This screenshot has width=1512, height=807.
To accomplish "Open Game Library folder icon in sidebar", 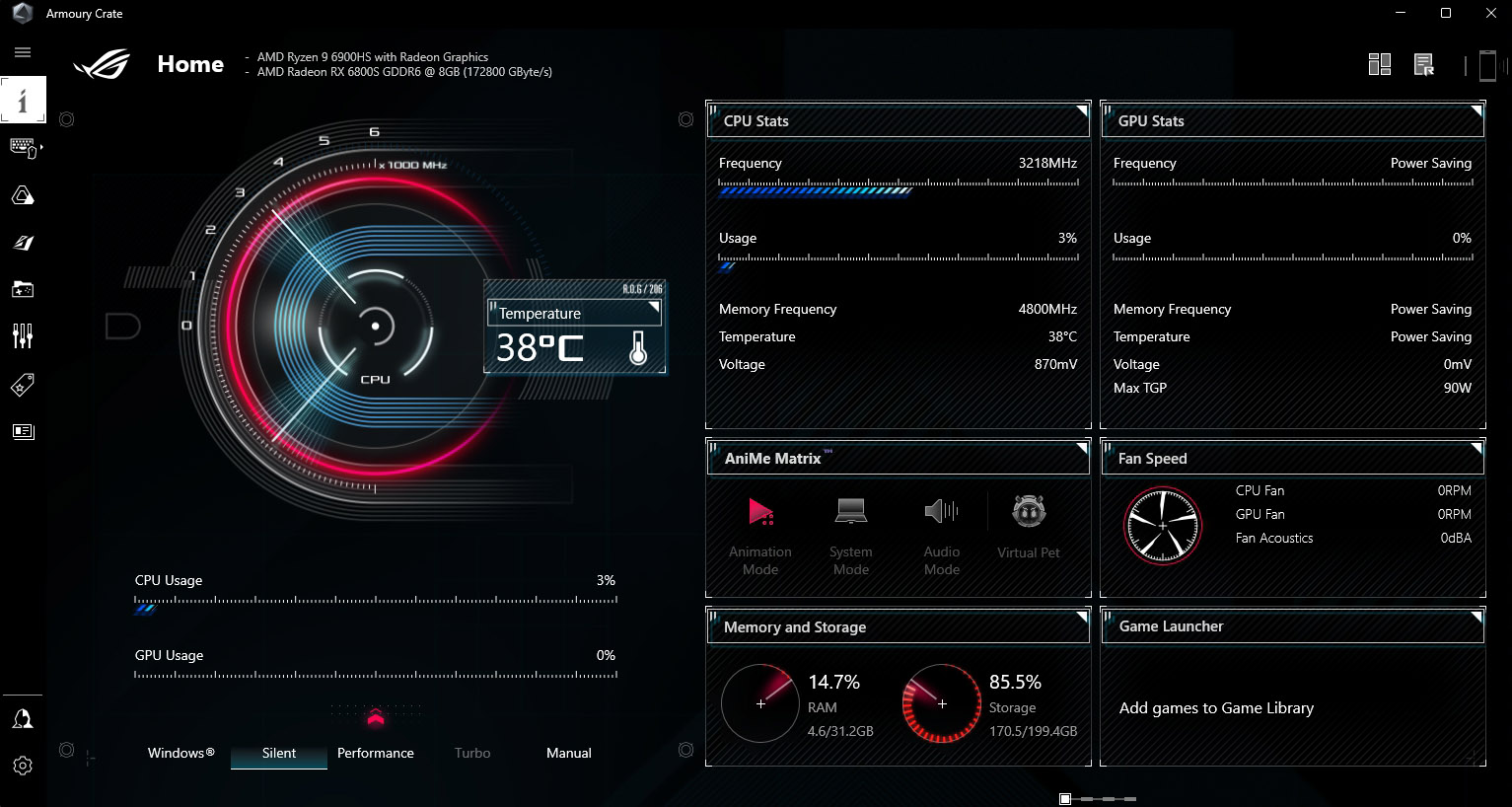I will pyautogui.click(x=23, y=289).
